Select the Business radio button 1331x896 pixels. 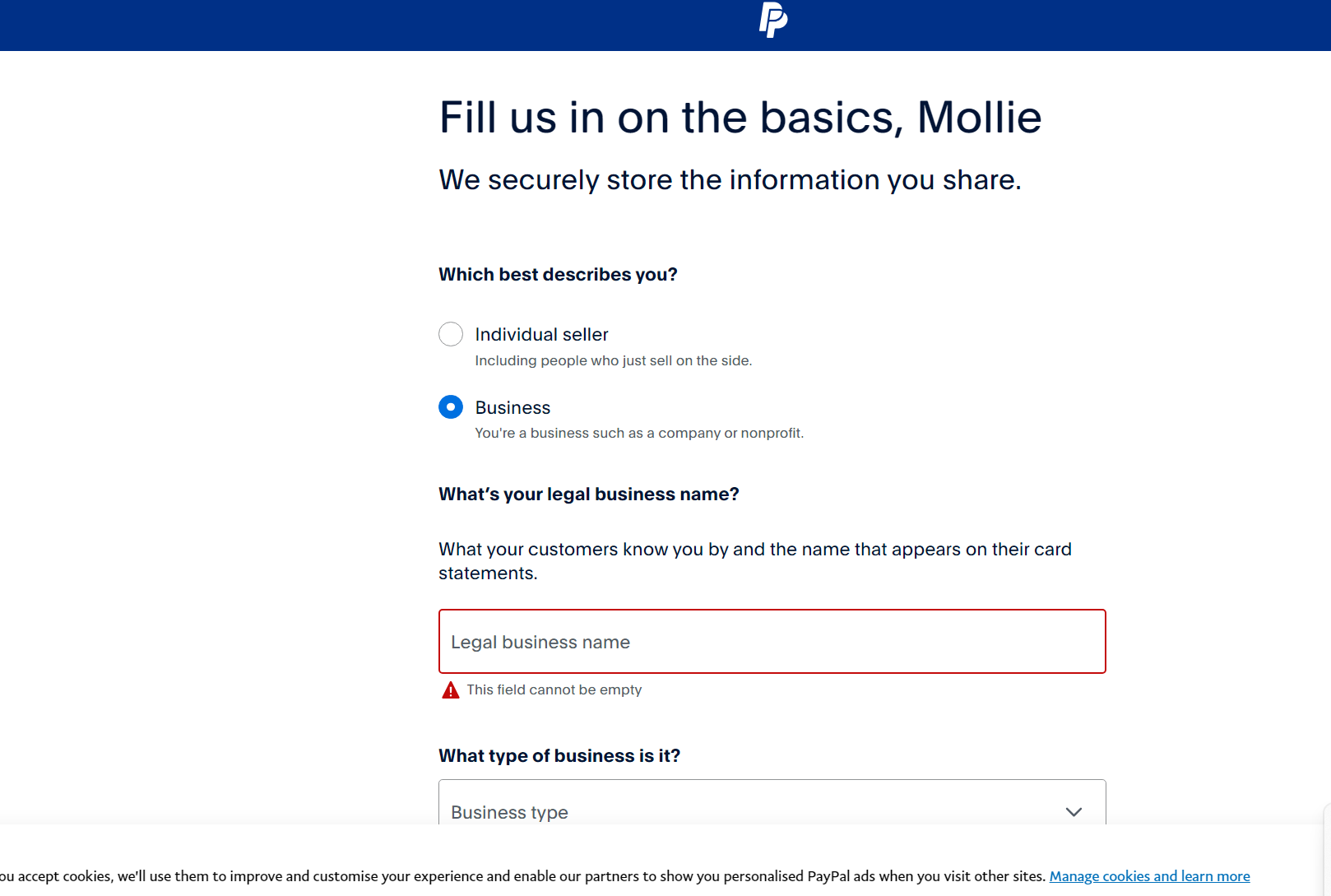point(451,407)
